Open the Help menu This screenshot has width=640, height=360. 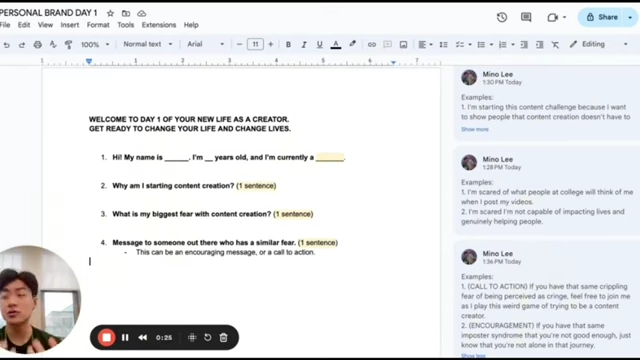tap(191, 25)
